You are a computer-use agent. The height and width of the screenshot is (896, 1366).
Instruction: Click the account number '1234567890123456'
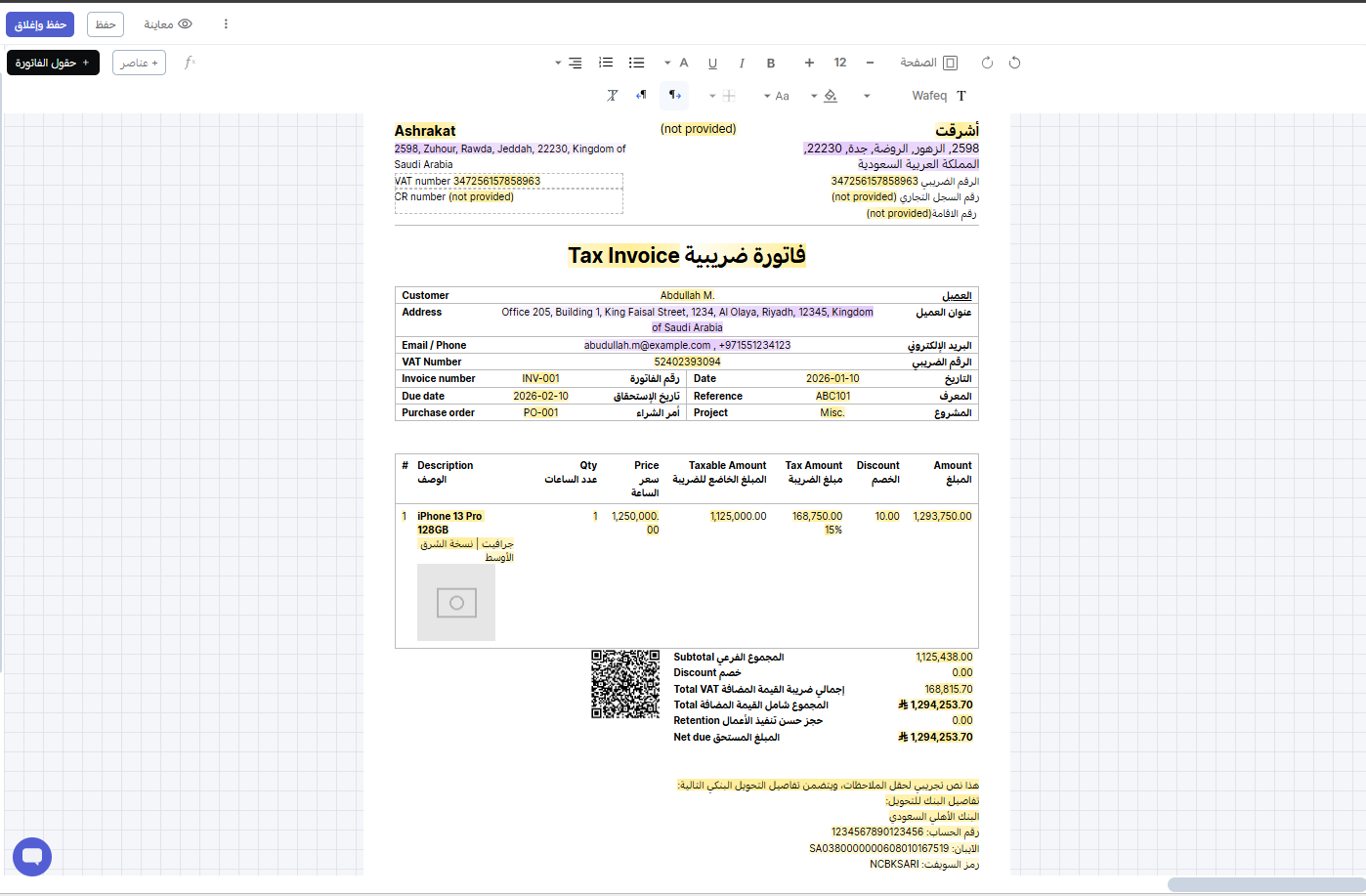[x=877, y=832]
